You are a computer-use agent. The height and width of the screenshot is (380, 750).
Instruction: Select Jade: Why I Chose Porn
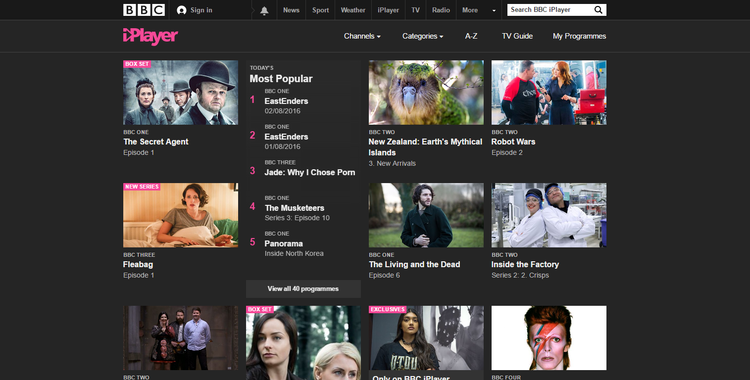310,172
